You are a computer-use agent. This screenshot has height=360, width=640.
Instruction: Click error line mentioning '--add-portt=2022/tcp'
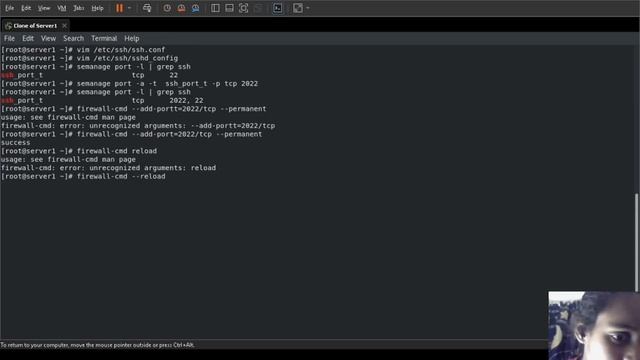tap(138, 126)
